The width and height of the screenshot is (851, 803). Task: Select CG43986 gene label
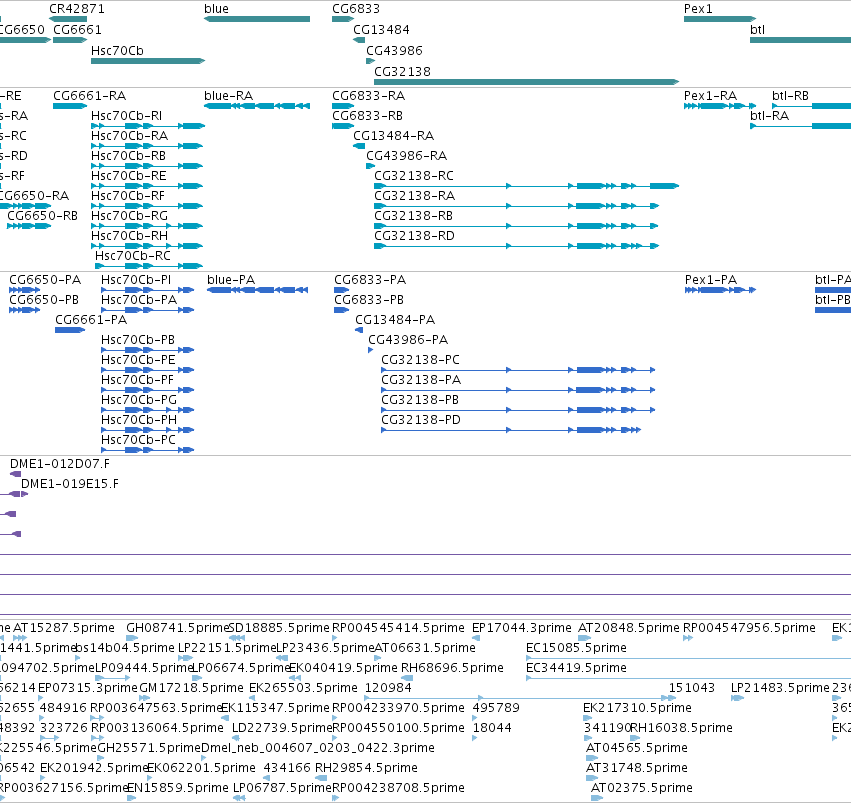(394, 51)
